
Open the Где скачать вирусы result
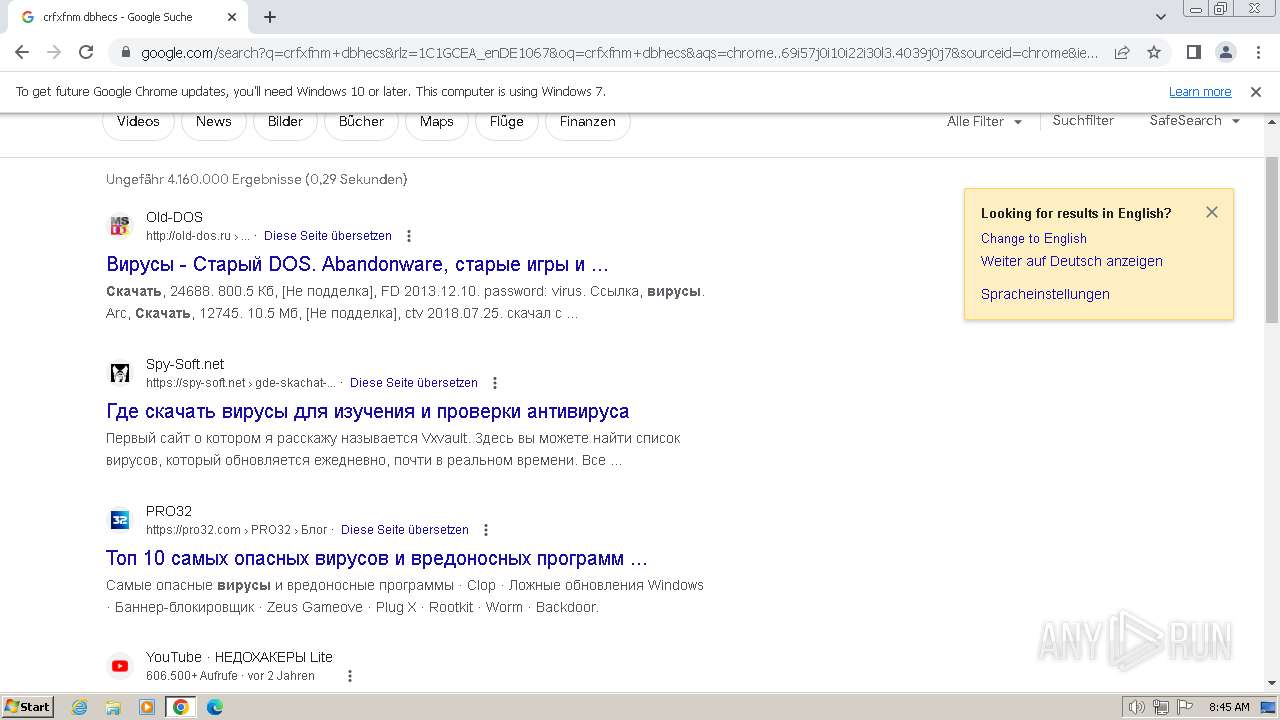click(x=368, y=412)
